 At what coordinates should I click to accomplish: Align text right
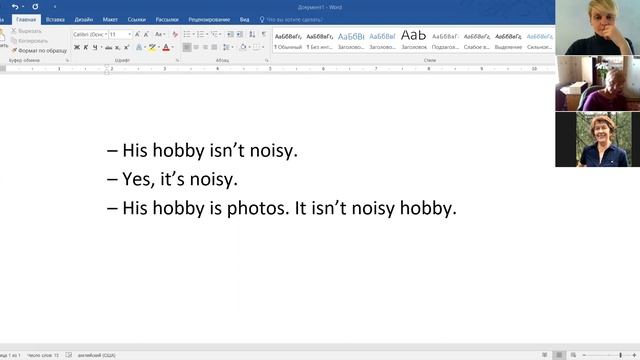tap(205, 47)
